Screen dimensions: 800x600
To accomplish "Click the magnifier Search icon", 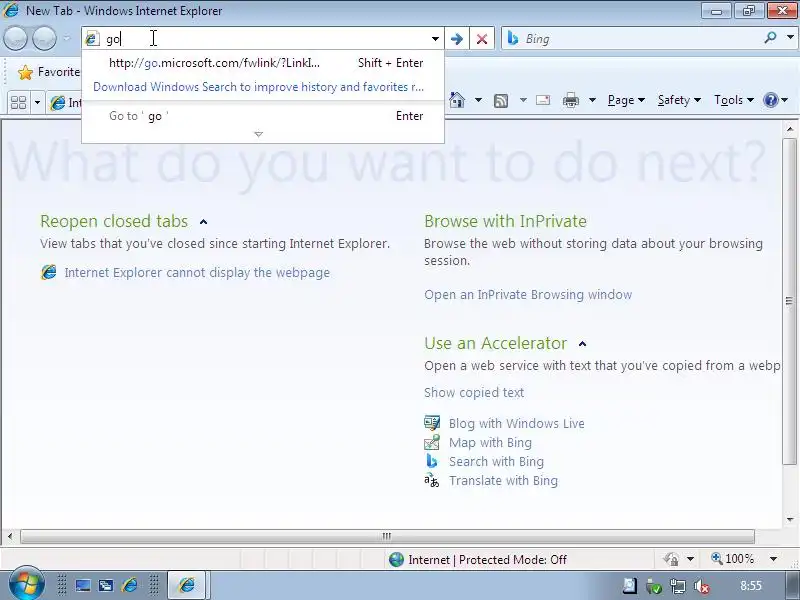I will [770, 38].
